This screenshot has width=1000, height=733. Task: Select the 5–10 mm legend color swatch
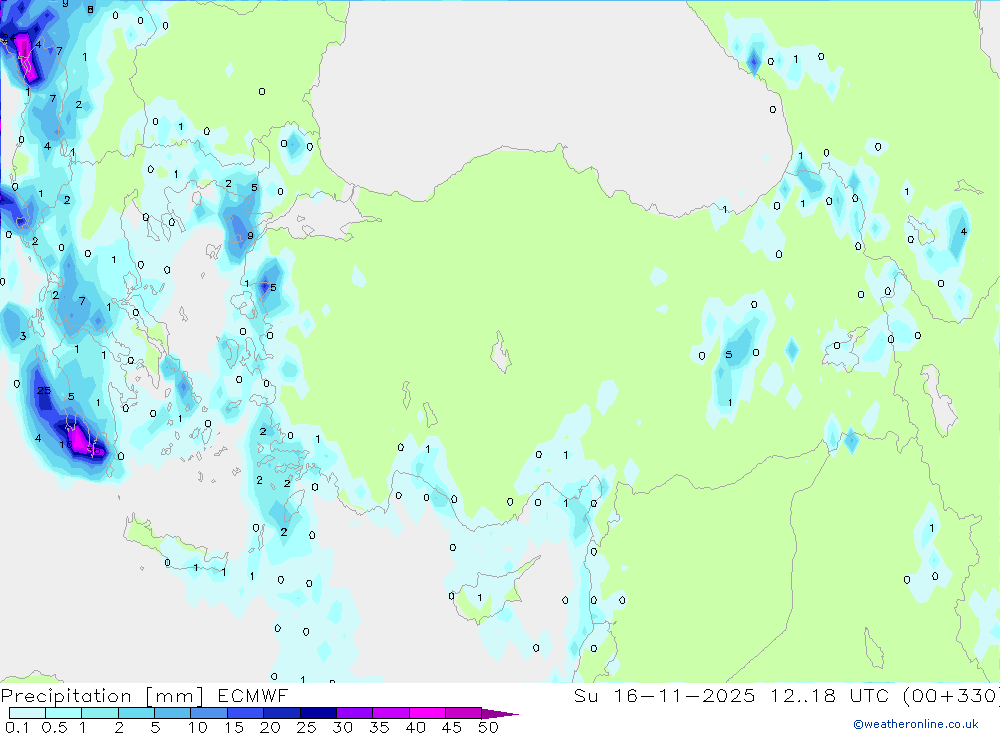[172, 713]
